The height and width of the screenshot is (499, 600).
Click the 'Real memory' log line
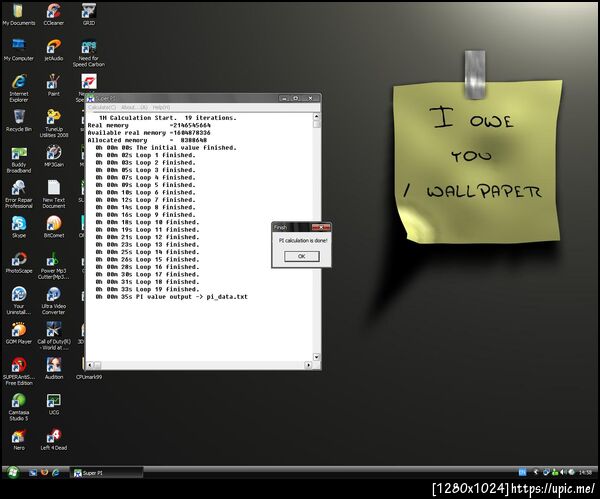point(149,126)
